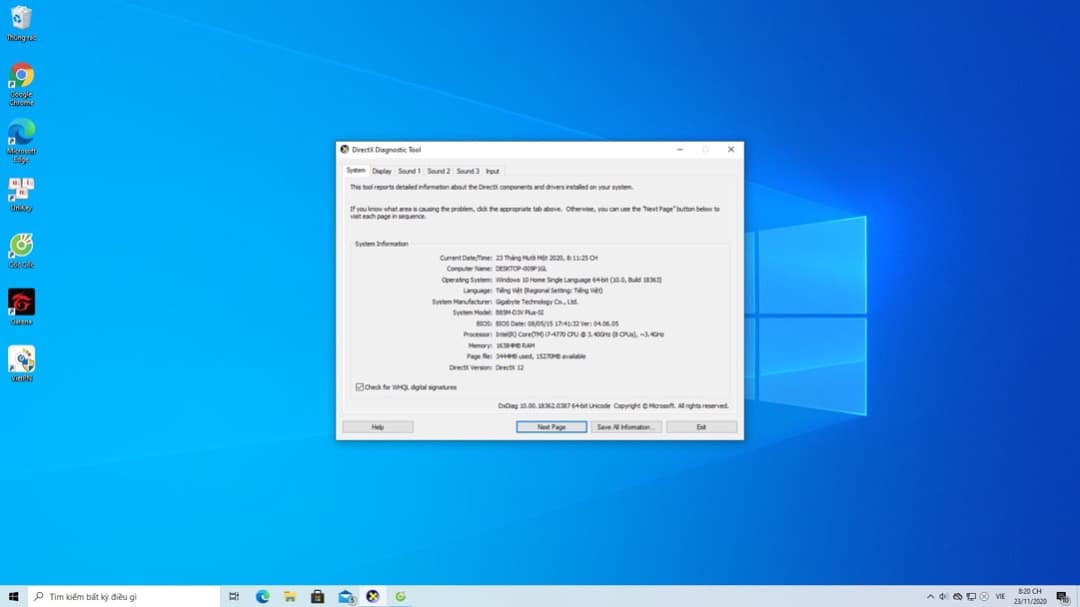Launch Mail from the taskbar

click(x=345, y=595)
